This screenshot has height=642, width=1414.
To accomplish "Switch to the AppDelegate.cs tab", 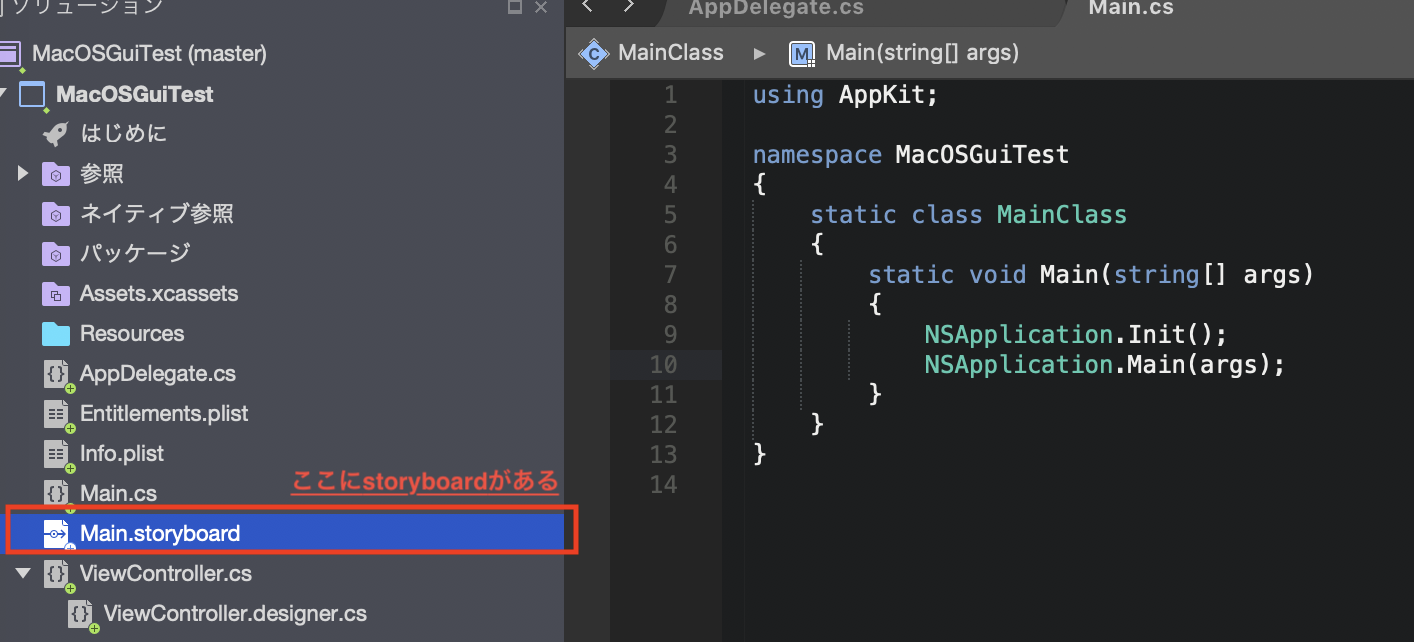I will (x=776, y=8).
